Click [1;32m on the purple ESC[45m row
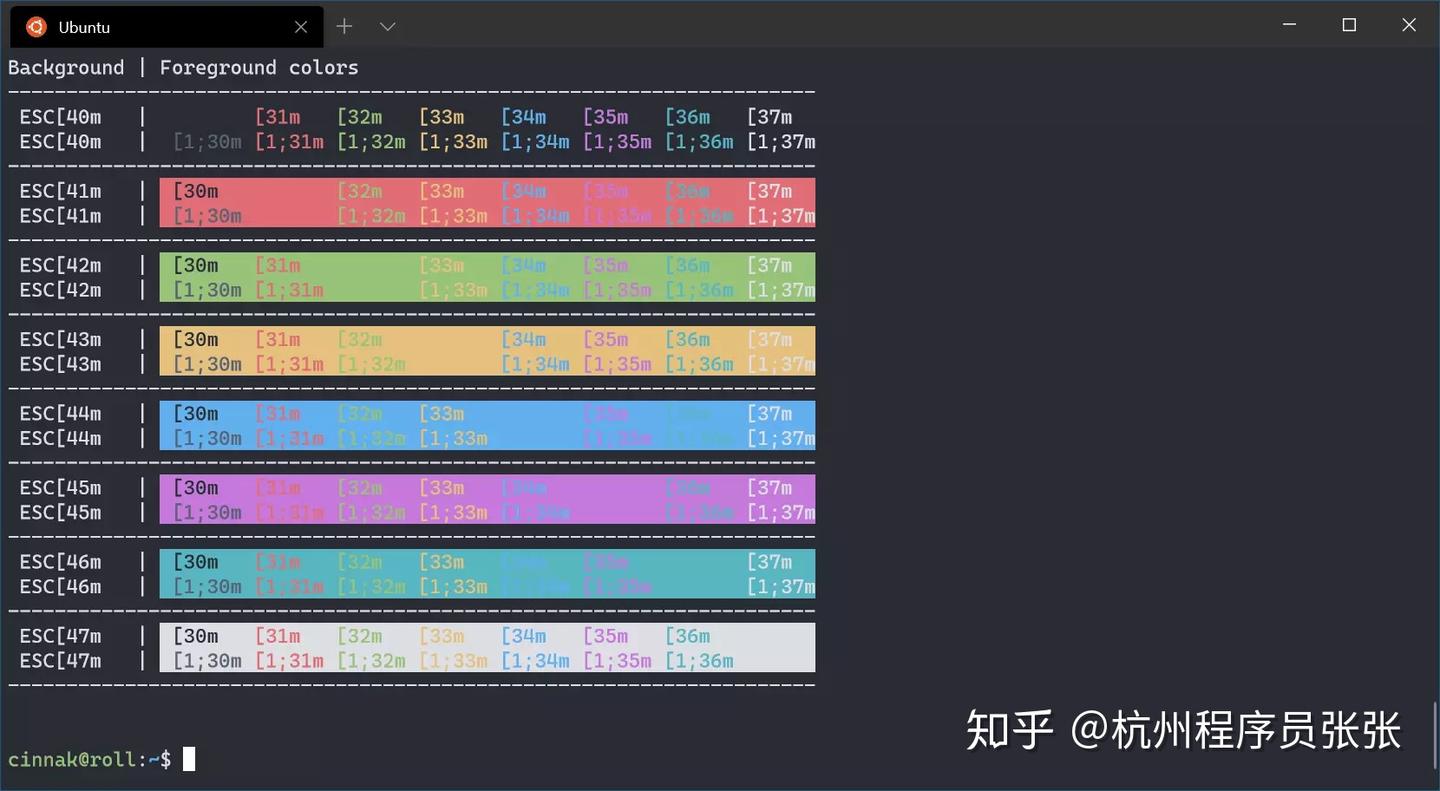Image resolution: width=1440 pixels, height=791 pixels. [371, 512]
